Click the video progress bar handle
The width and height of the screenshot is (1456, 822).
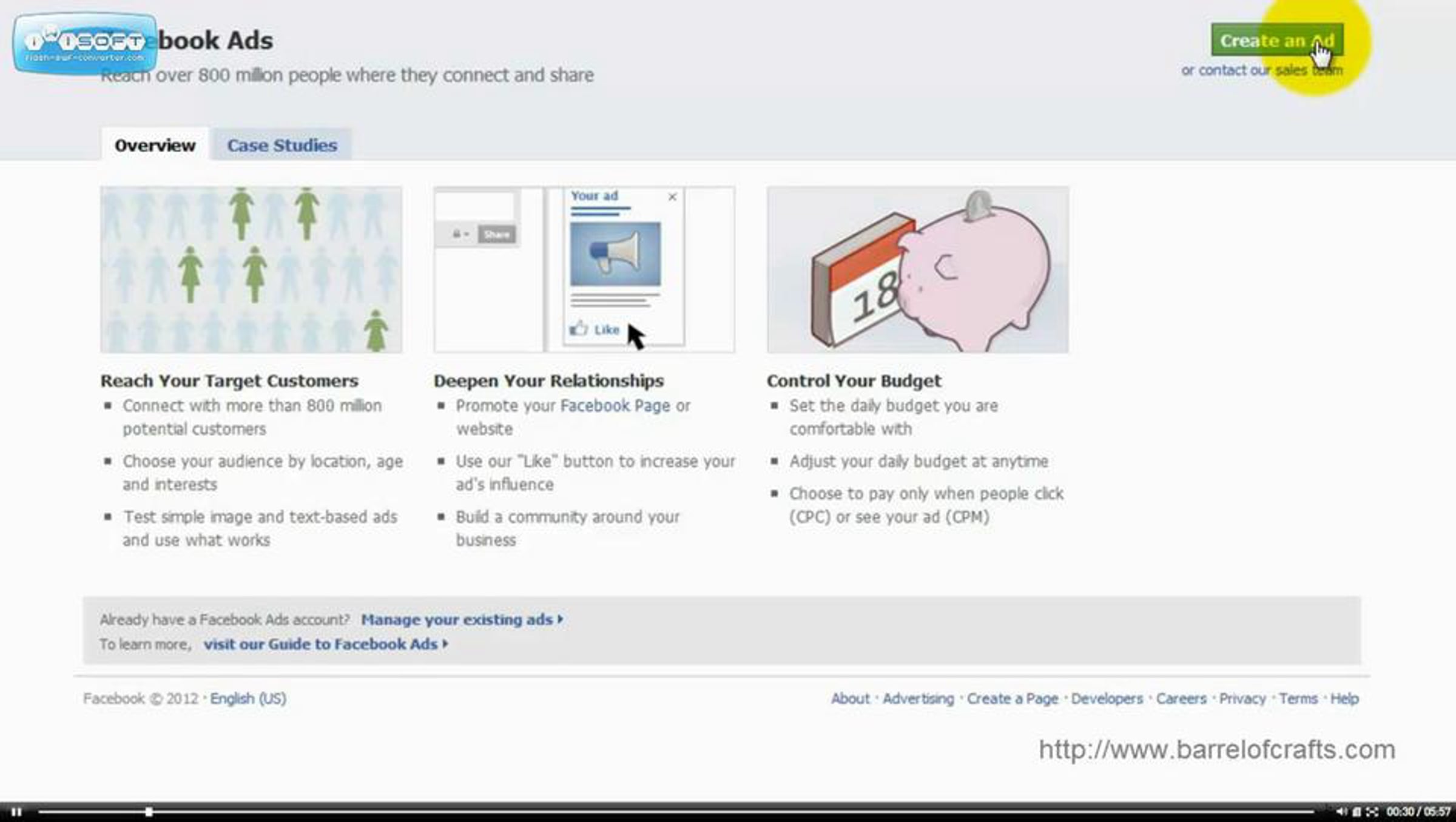(x=149, y=812)
